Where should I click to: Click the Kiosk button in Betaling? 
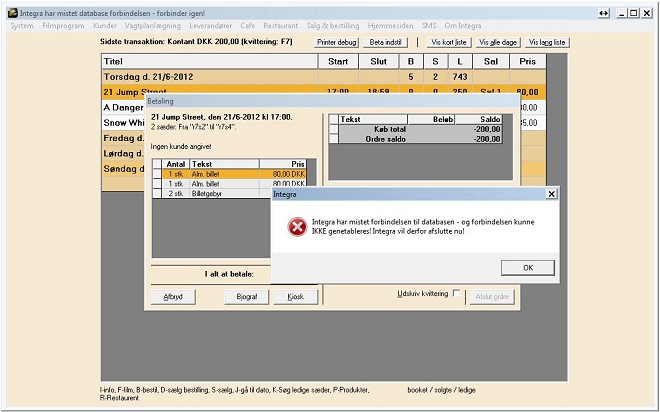[x=295, y=297]
